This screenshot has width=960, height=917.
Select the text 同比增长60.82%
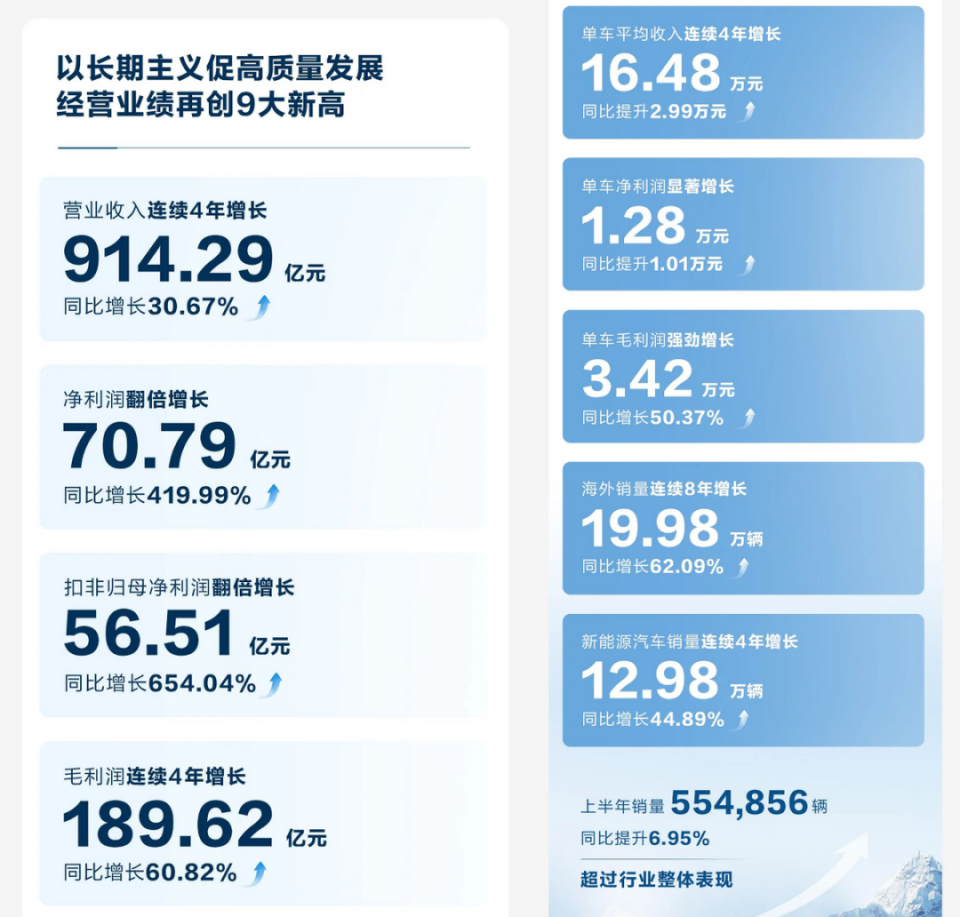tap(150, 873)
